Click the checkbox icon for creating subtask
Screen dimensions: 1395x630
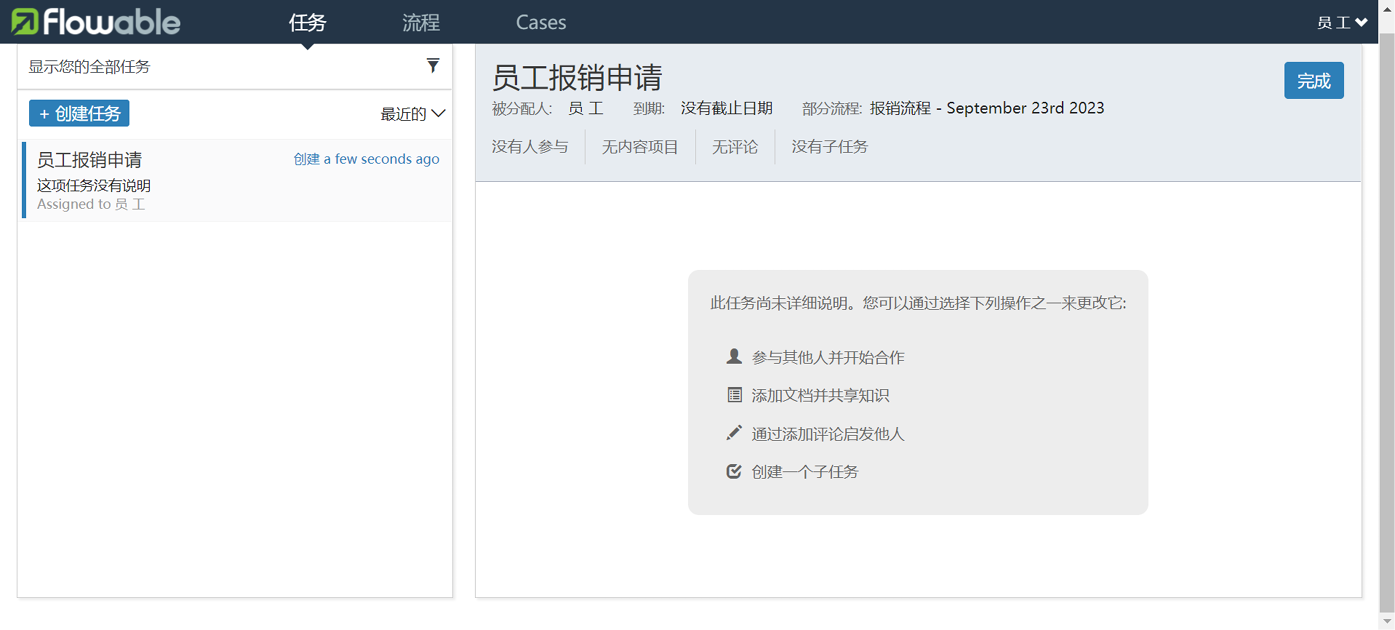[734, 471]
